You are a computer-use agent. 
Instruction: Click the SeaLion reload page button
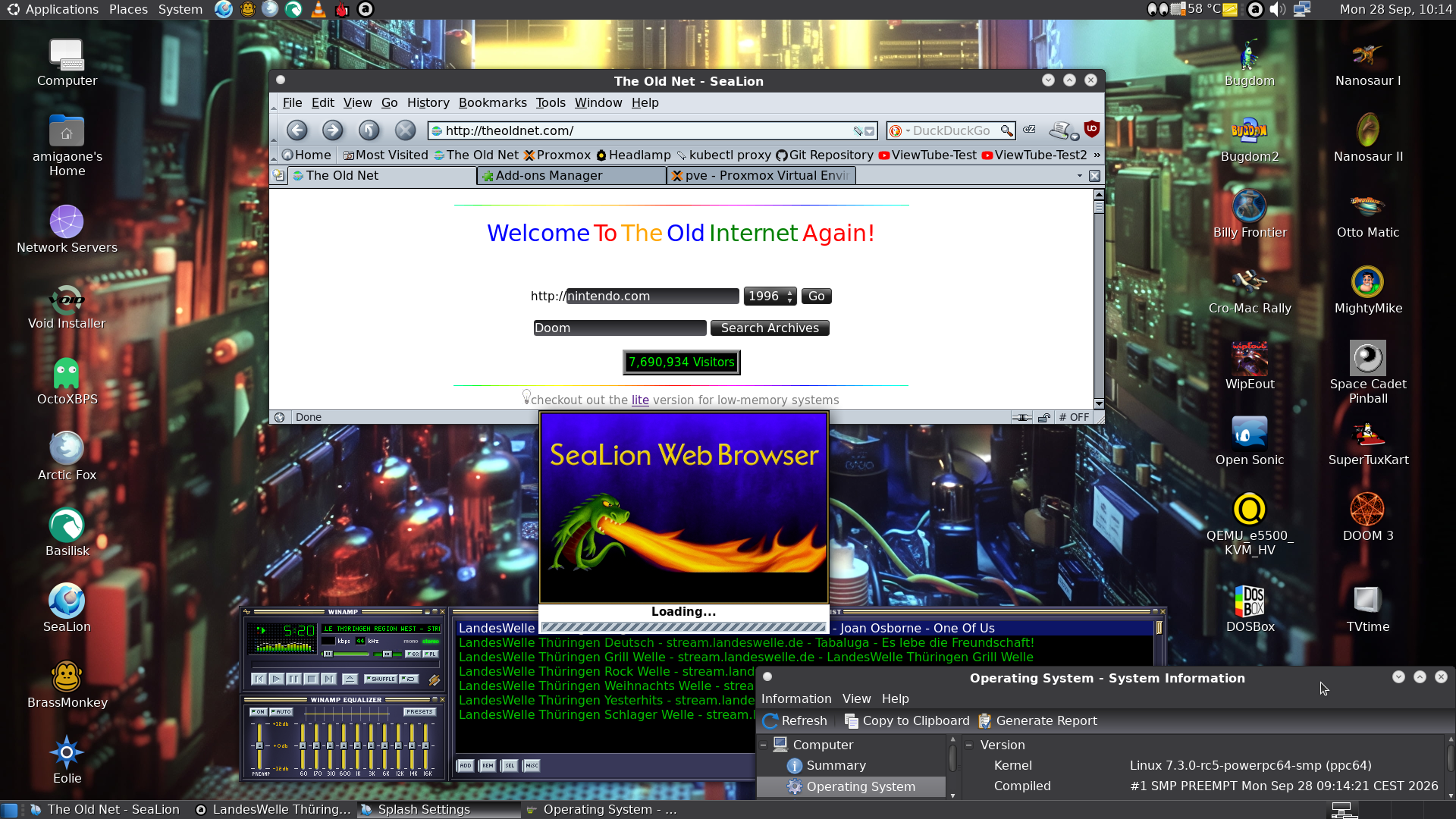pyautogui.click(x=369, y=130)
